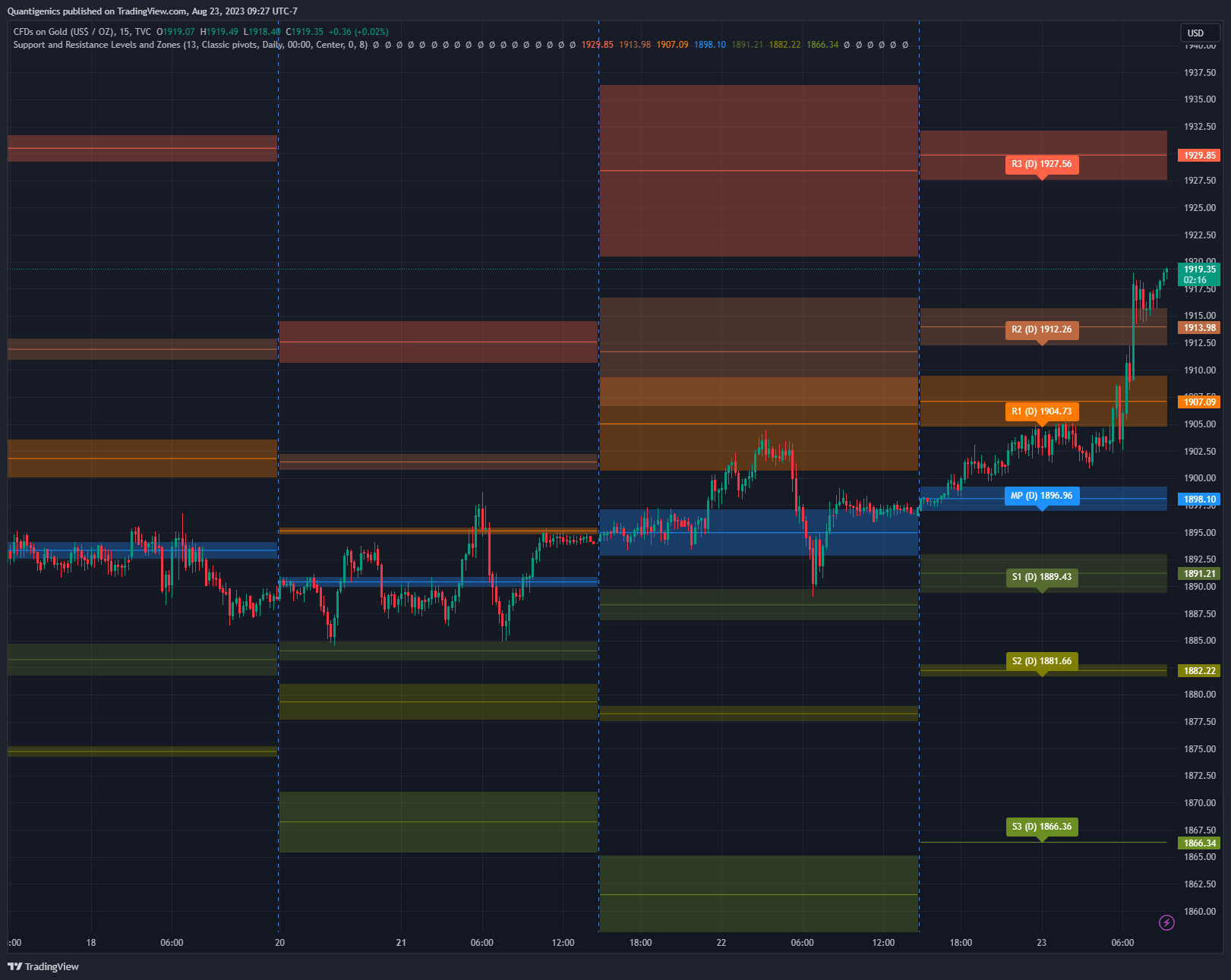Click the 22 date label on time axis
The height and width of the screenshot is (980, 1231).
[721, 943]
